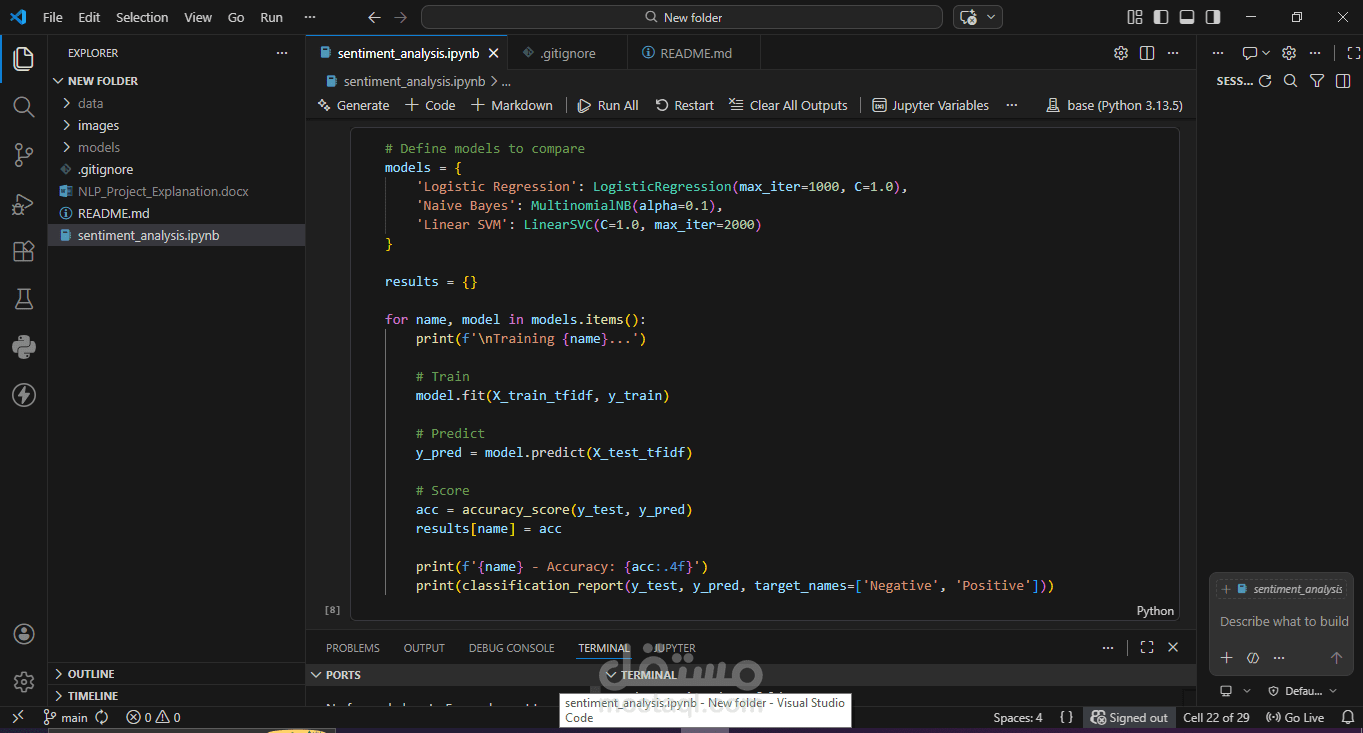The width and height of the screenshot is (1363, 733).
Task: Open the Extensions view
Action: (23, 251)
